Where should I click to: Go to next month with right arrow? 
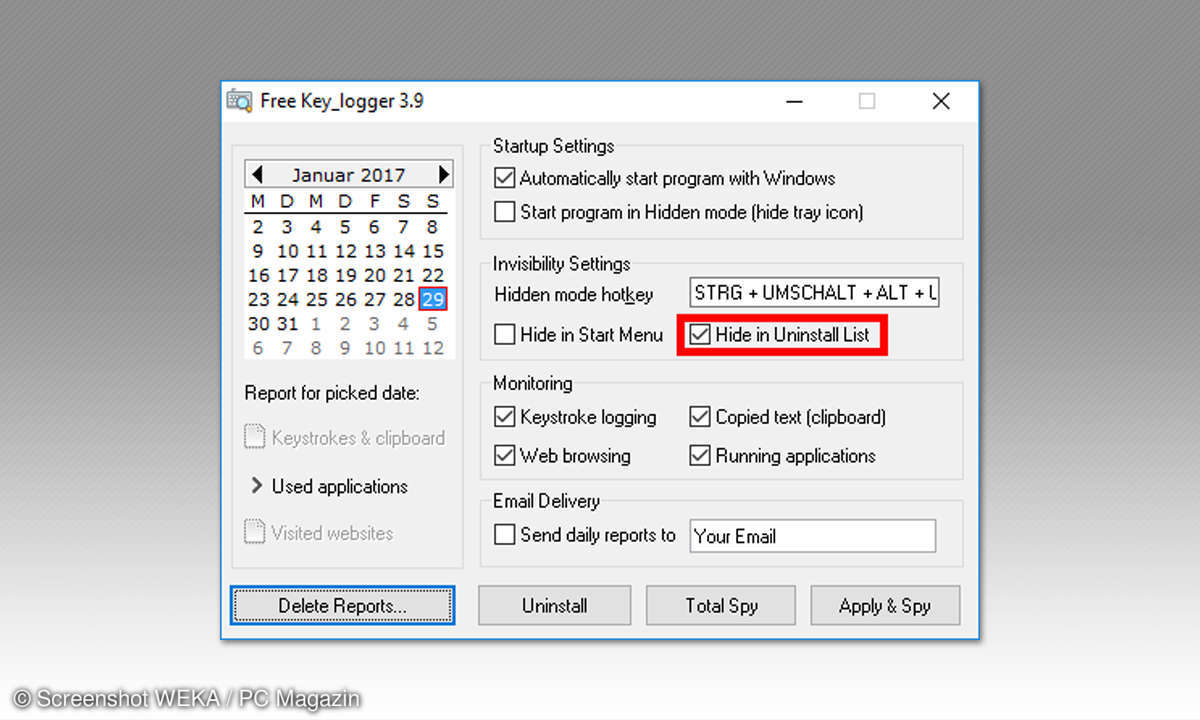coord(444,174)
